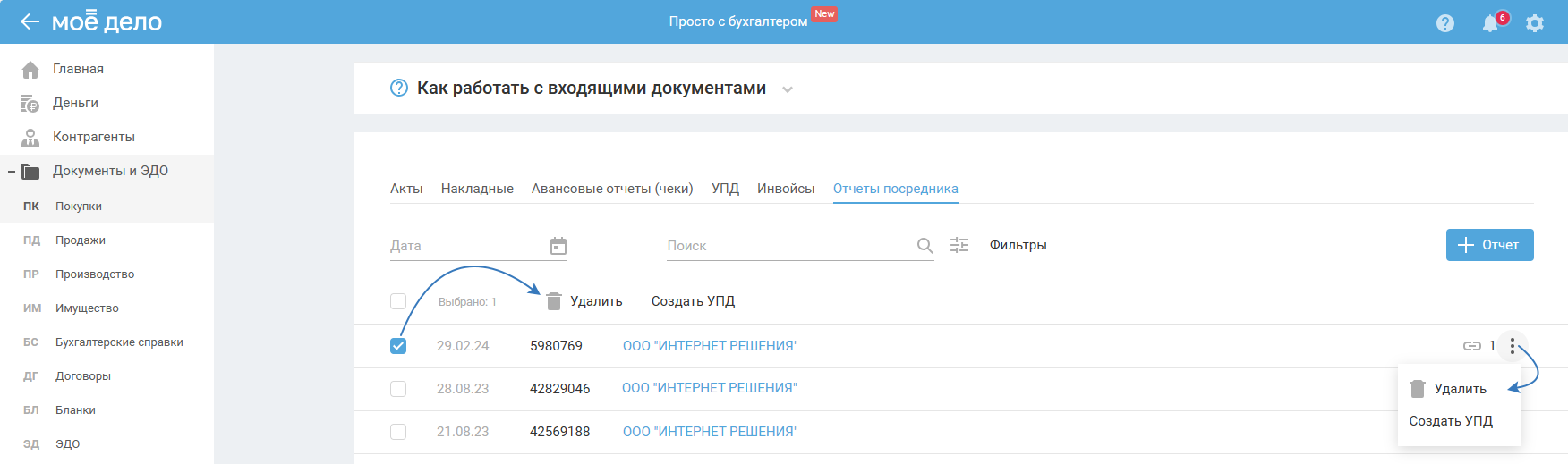1568x464 pixels.
Task: Open settings gear in header
Action: [1535, 23]
